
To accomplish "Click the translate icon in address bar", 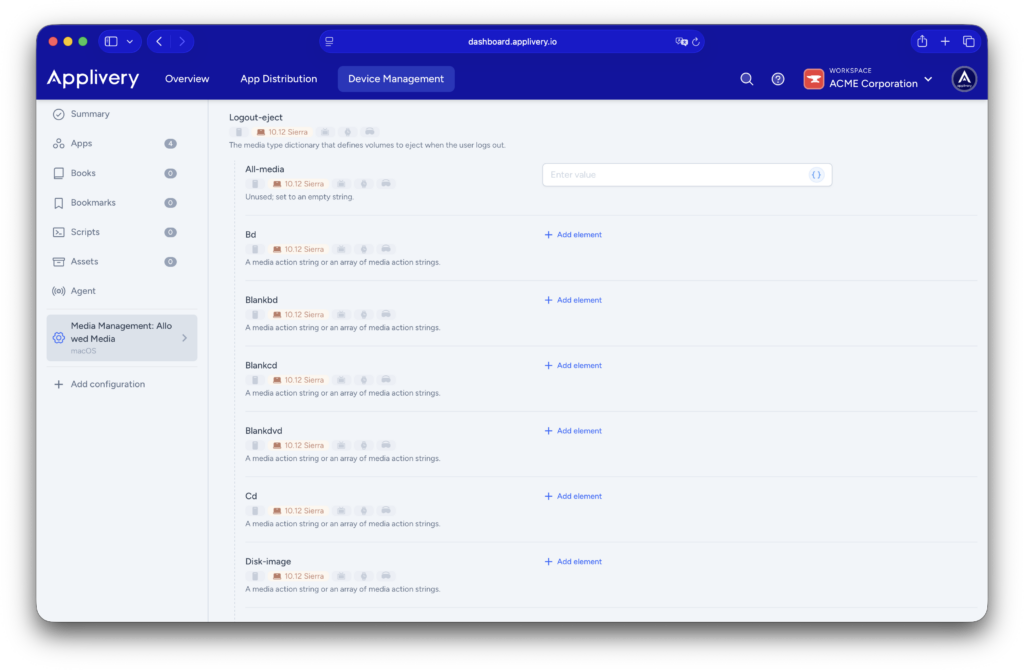I will 681,42.
